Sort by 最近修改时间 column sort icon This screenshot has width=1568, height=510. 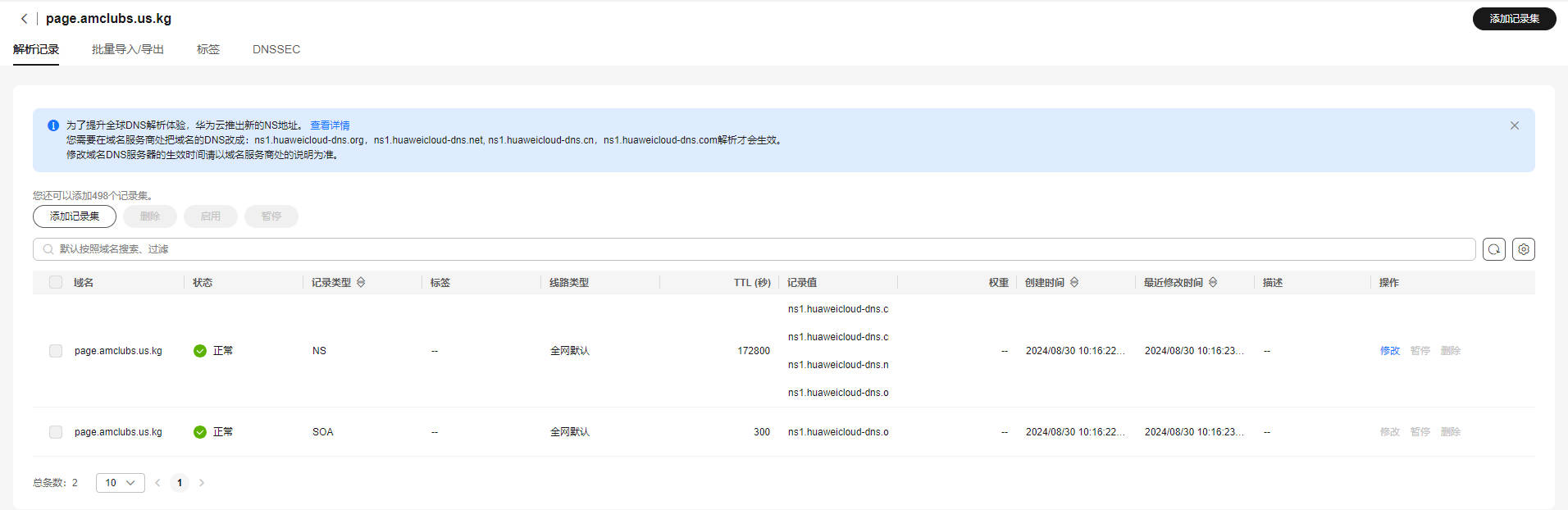1213,282
